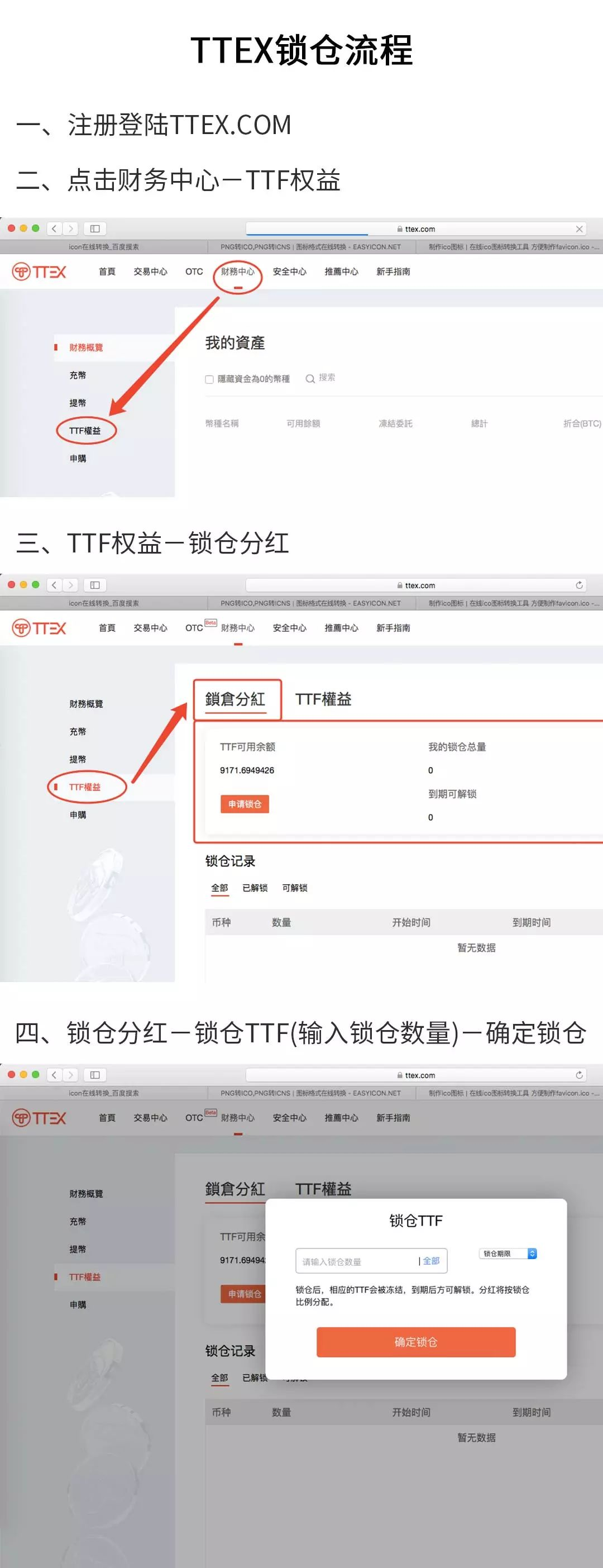
Task: Click 到期时间 column header in step three screenshot
Action: pyautogui.click(x=532, y=923)
